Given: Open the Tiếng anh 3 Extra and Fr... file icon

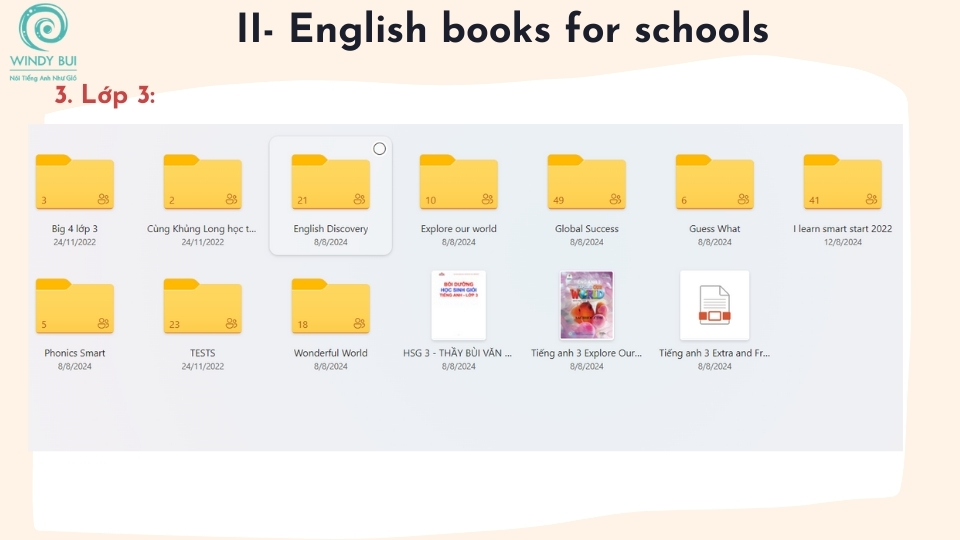Looking at the screenshot, I should tap(715, 305).
